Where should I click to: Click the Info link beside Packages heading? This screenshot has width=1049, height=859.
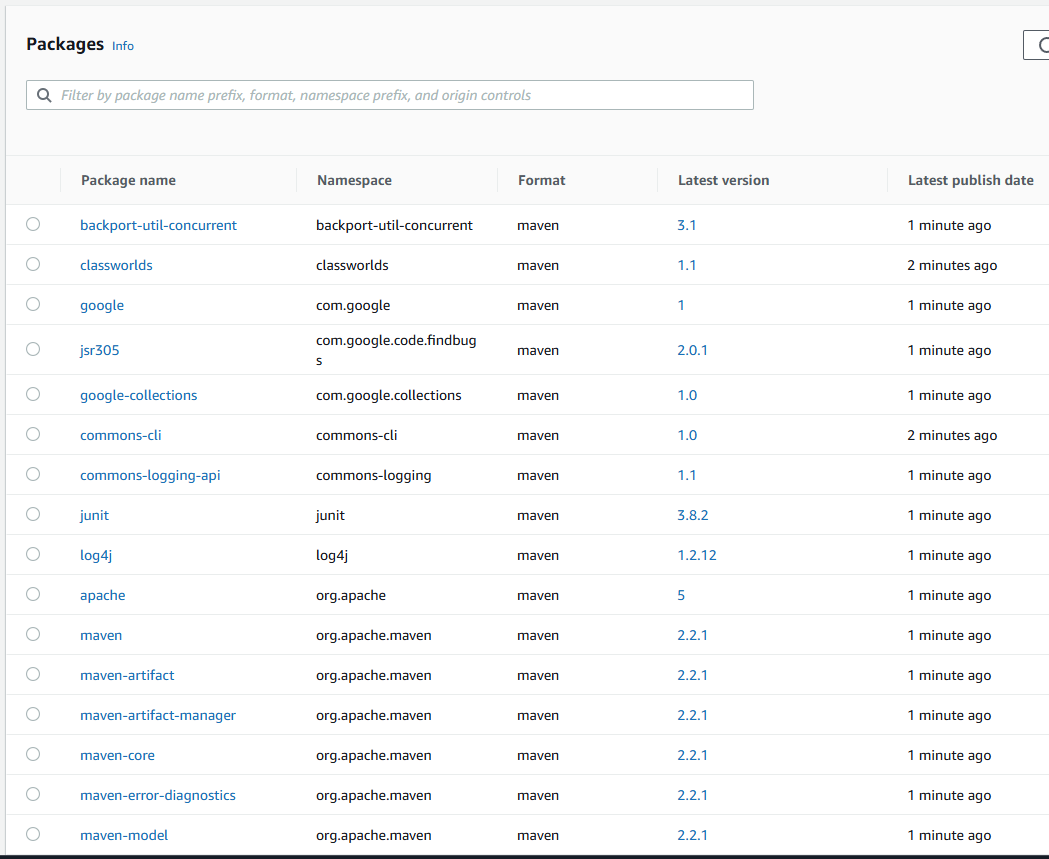[122, 46]
